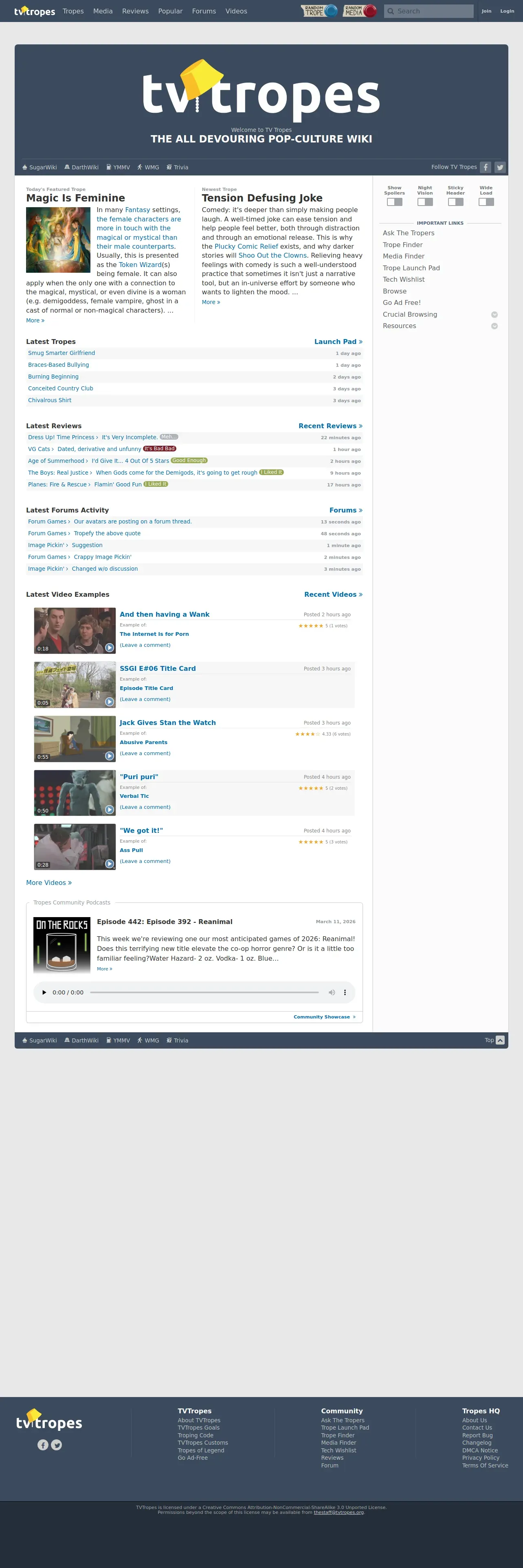
Task: Open the Reviews menu in the top navigation
Action: [135, 11]
